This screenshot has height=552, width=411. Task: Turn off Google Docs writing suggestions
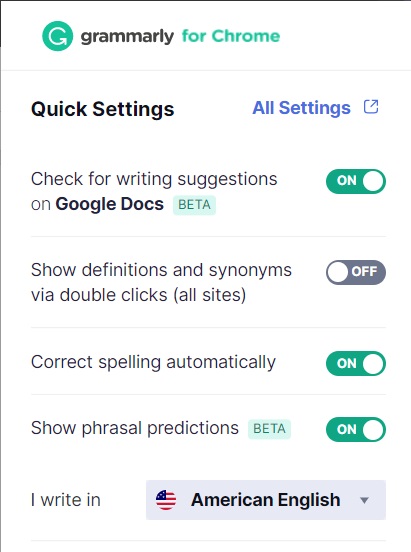coord(356,181)
